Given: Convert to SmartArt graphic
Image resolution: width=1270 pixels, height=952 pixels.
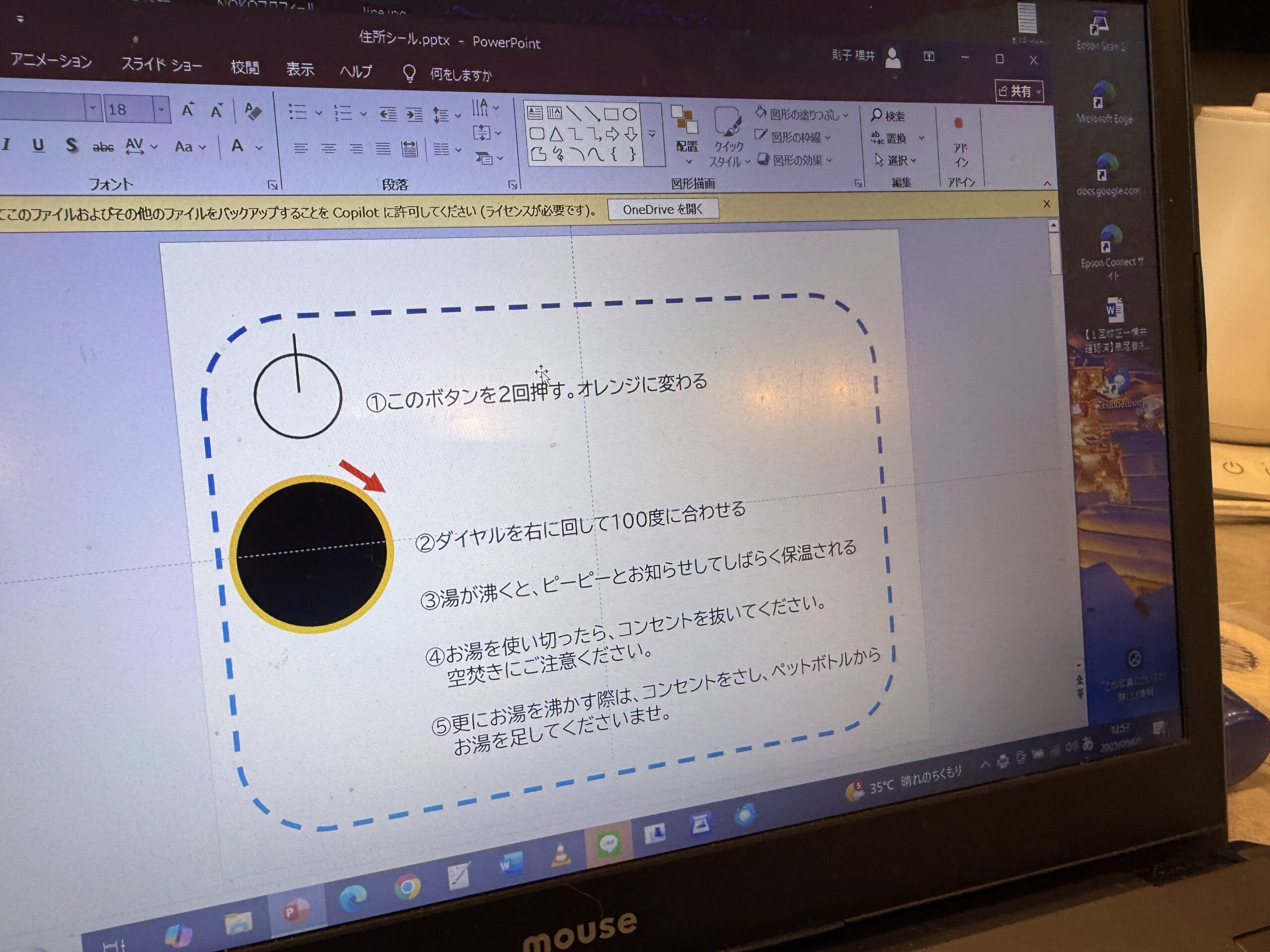Looking at the screenshot, I should (x=489, y=158).
